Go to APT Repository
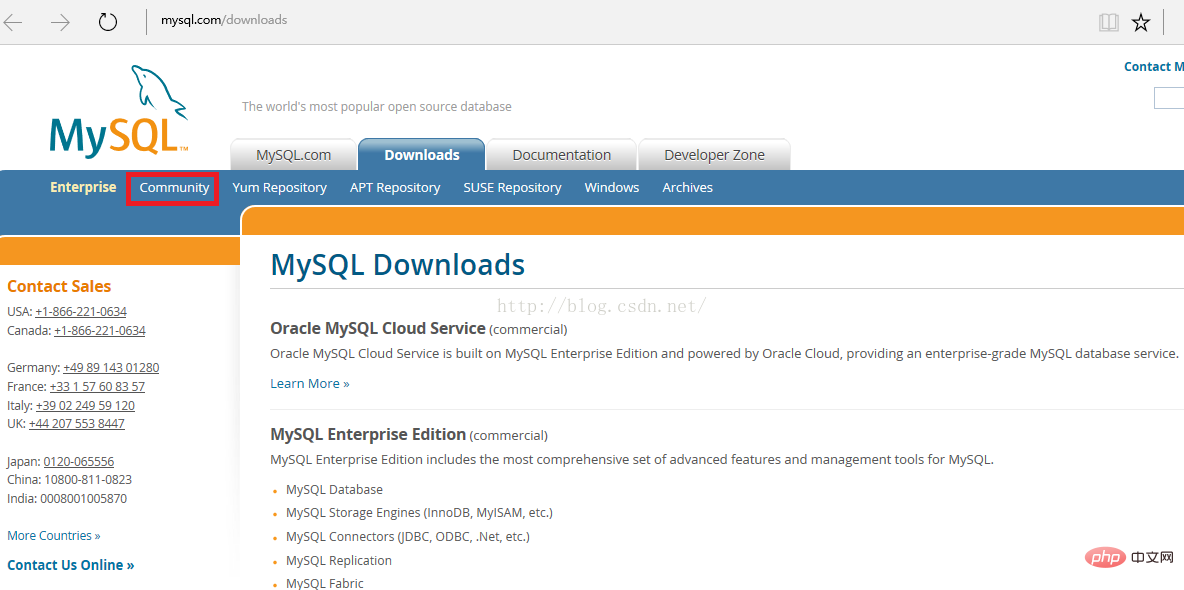The image size is (1184, 590). tap(395, 187)
